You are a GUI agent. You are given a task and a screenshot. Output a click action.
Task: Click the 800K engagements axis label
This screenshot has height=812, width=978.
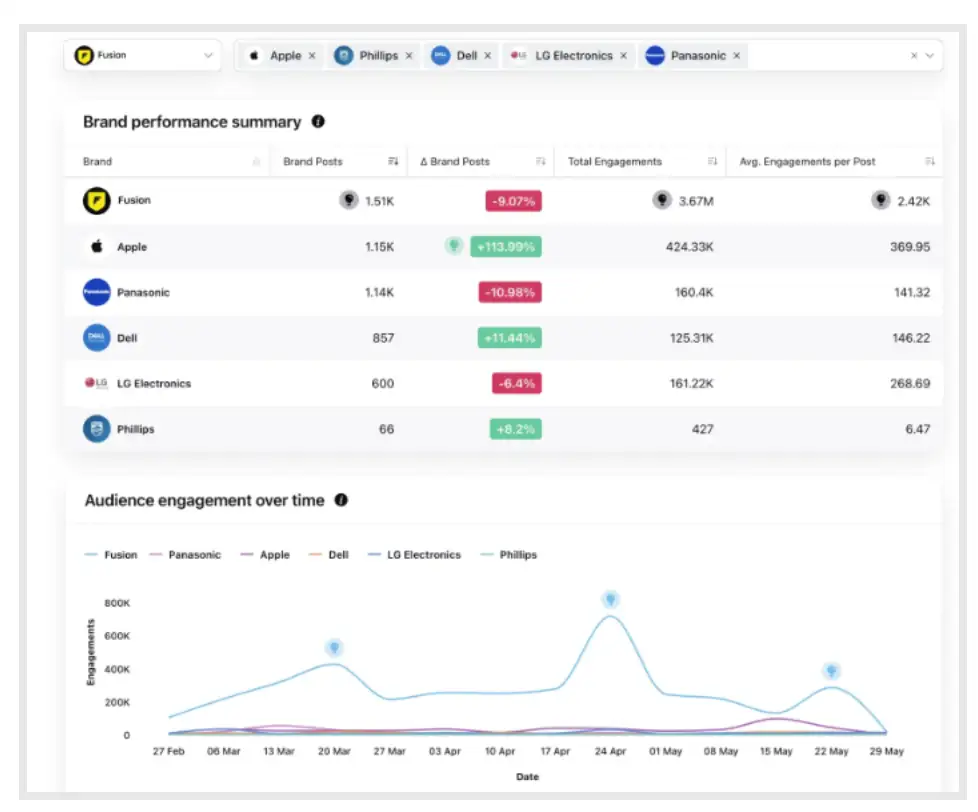pyautogui.click(x=117, y=603)
